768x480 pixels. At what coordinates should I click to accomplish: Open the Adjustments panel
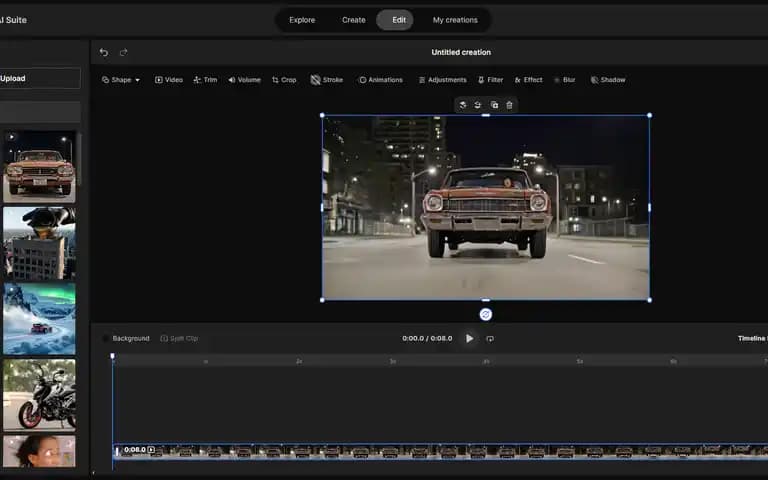[442, 80]
